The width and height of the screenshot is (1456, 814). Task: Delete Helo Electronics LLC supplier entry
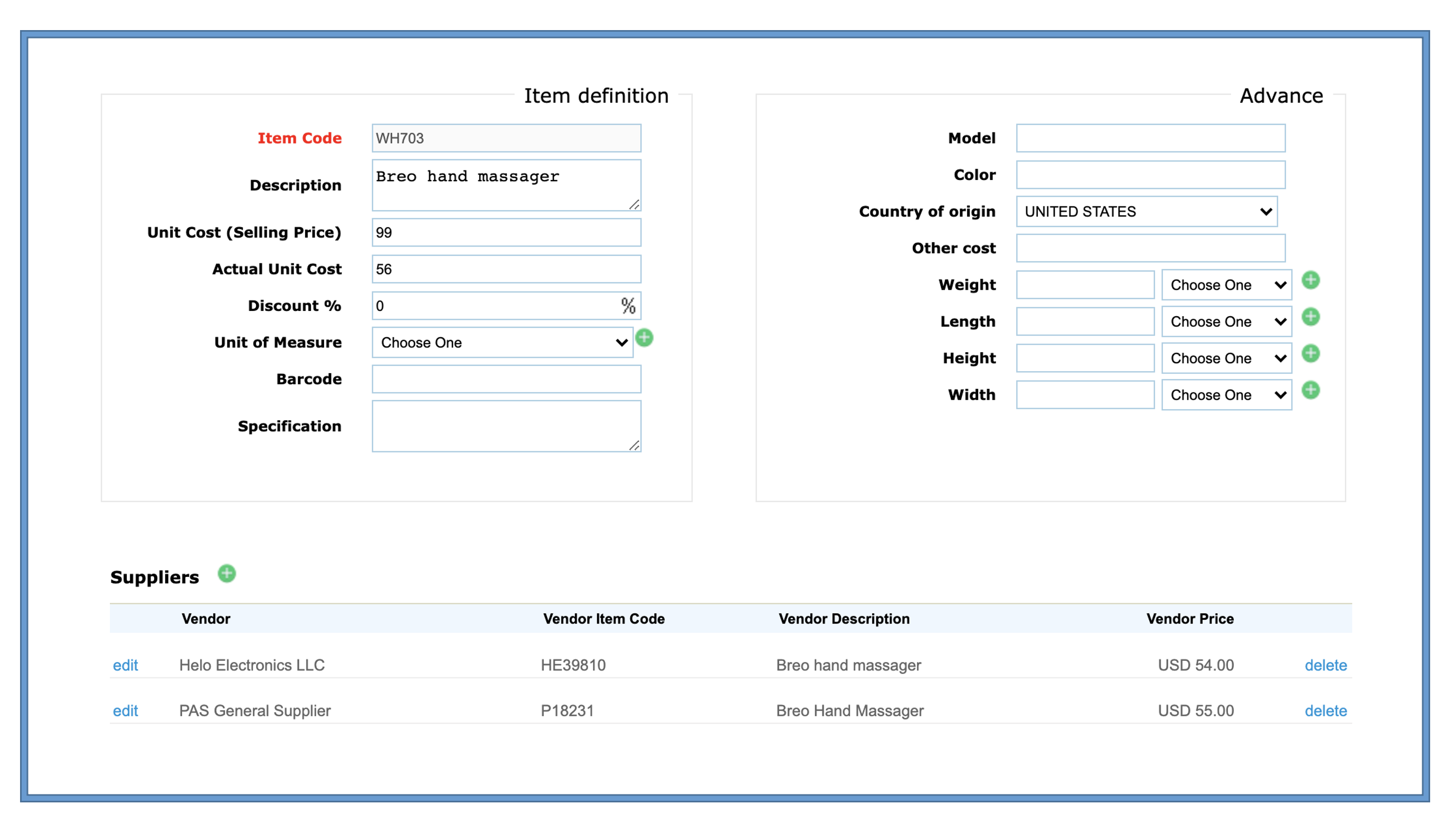point(1325,665)
